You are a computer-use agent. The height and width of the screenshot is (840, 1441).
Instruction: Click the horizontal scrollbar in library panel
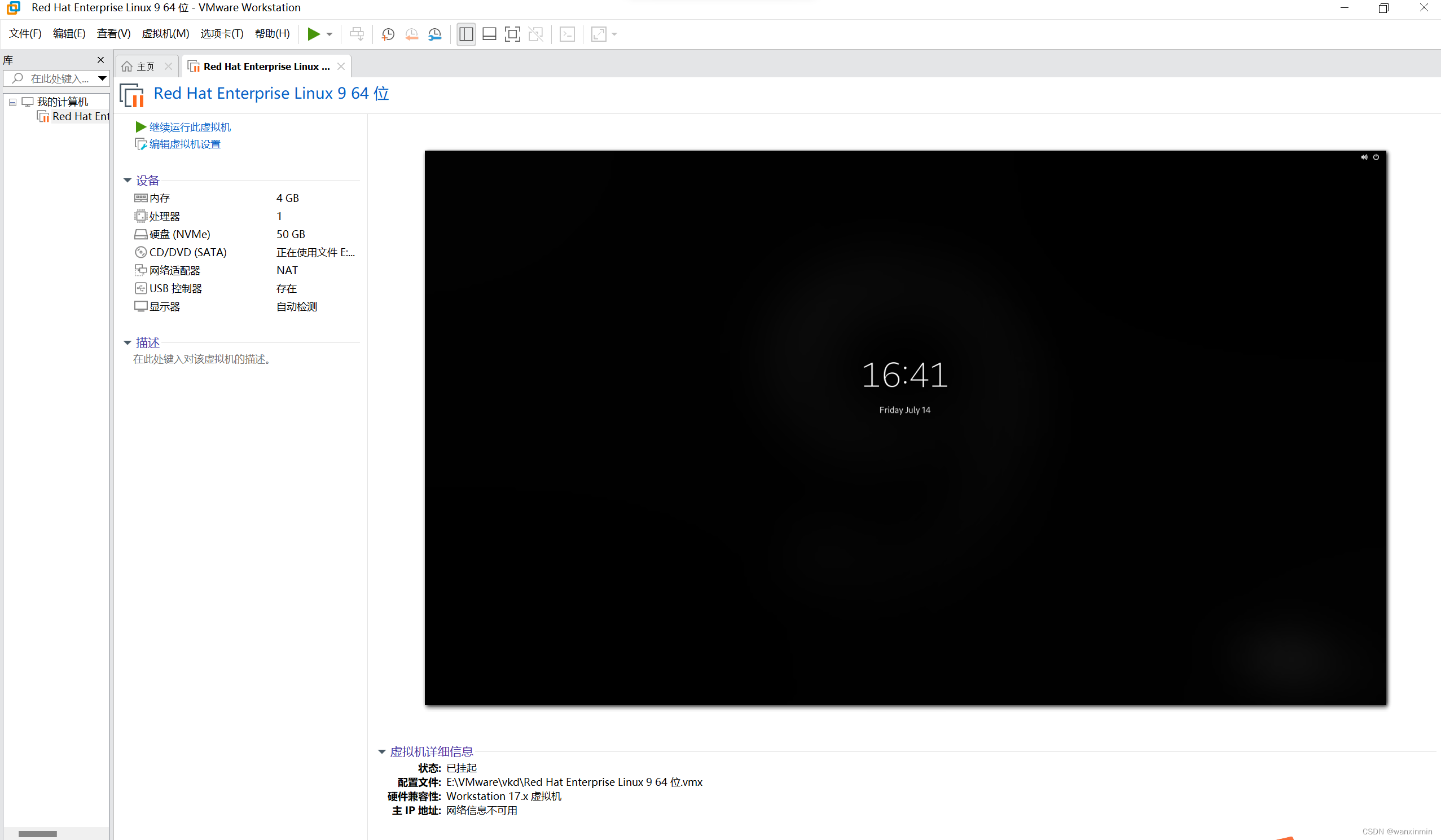point(38,834)
